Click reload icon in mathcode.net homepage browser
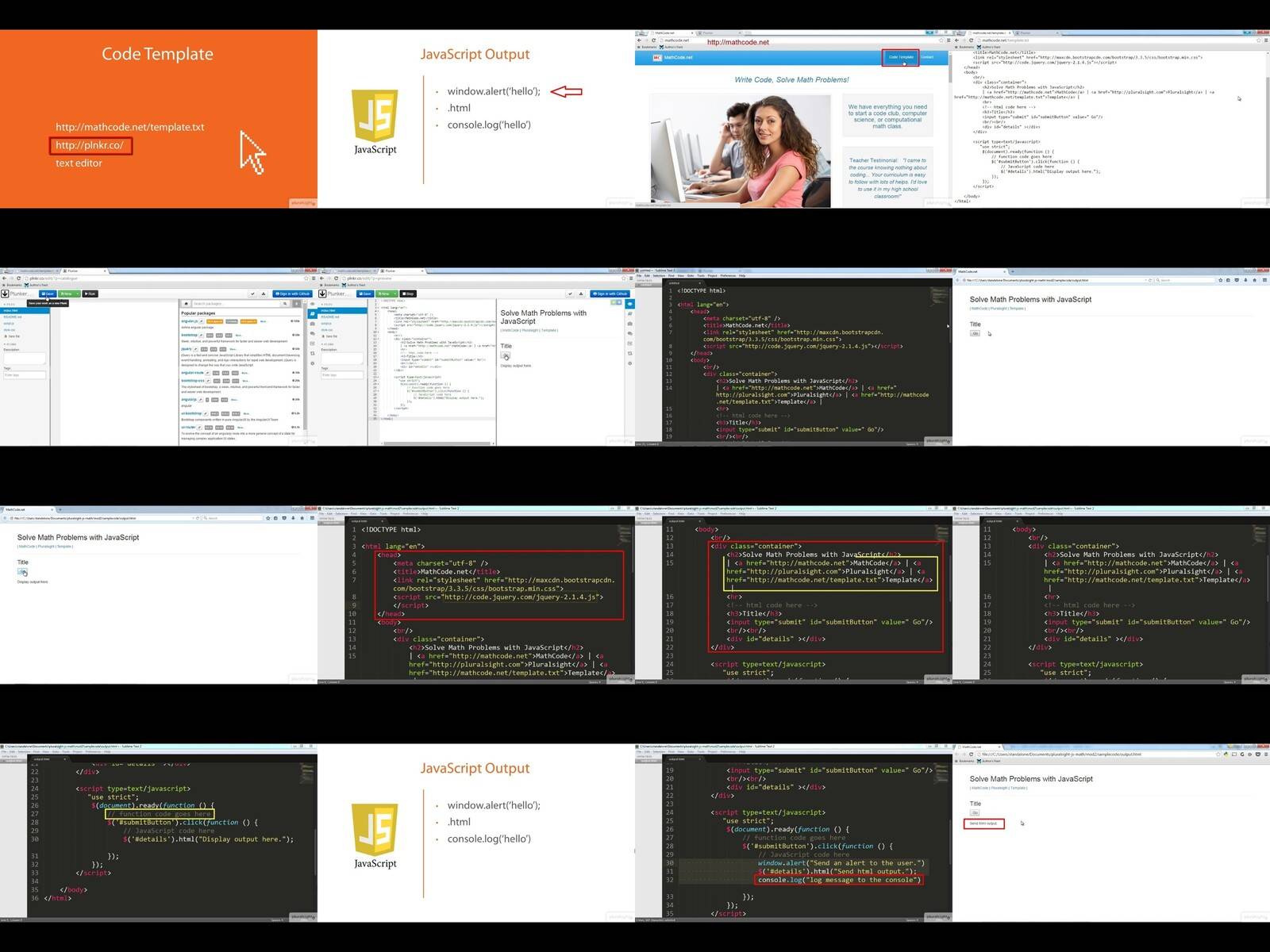Viewport: 1270px width, 952px height. 653,40
